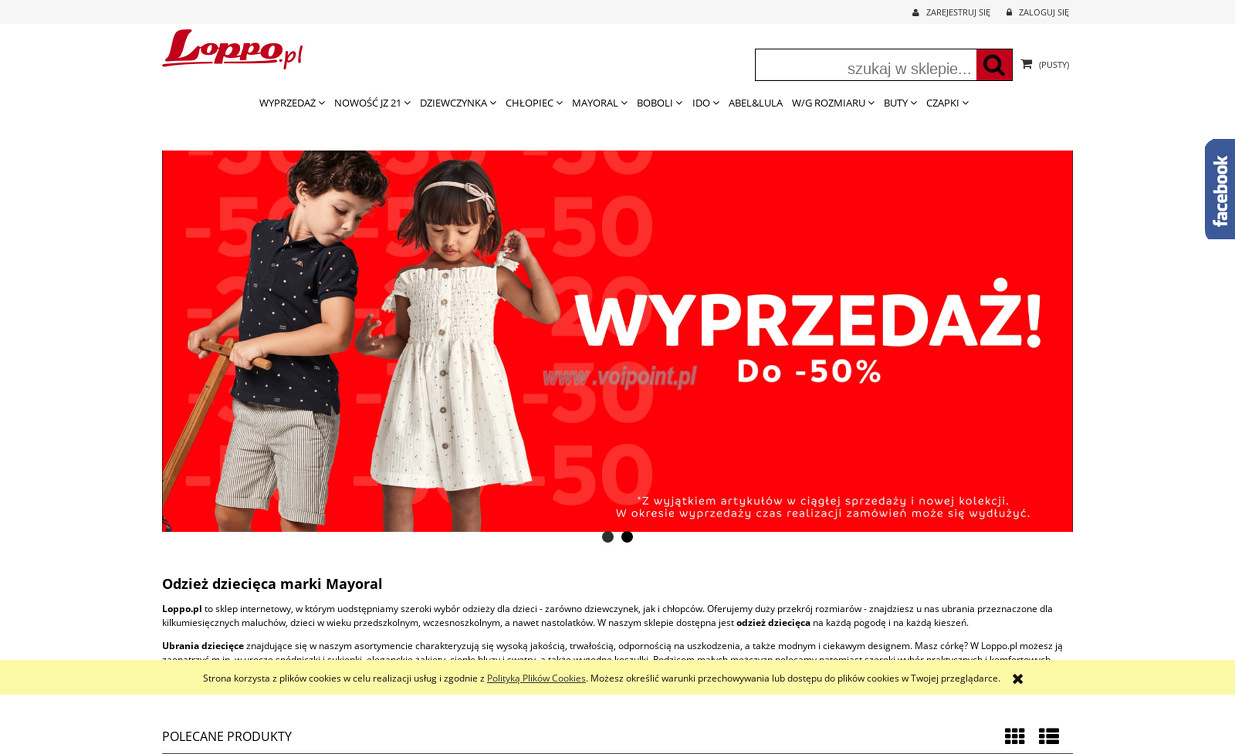Open the Abel&Lula menu item
1235x754 pixels.
(x=755, y=103)
